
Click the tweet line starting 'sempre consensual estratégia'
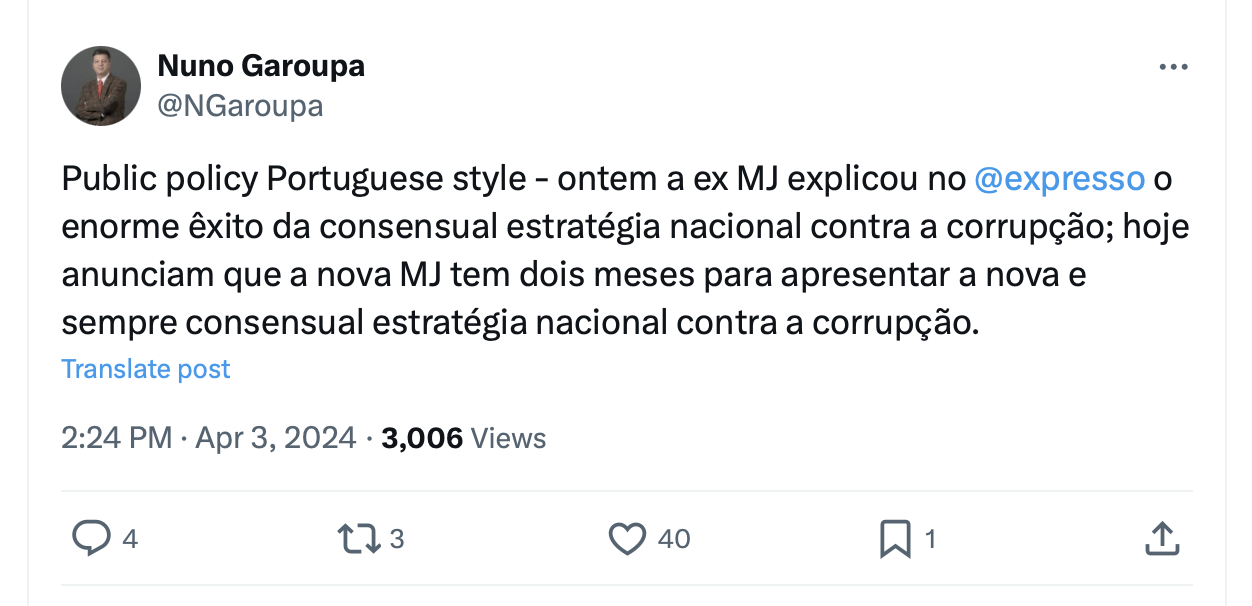coord(520,323)
